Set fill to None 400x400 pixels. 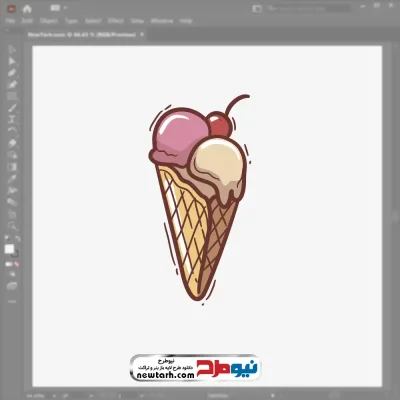point(16,264)
